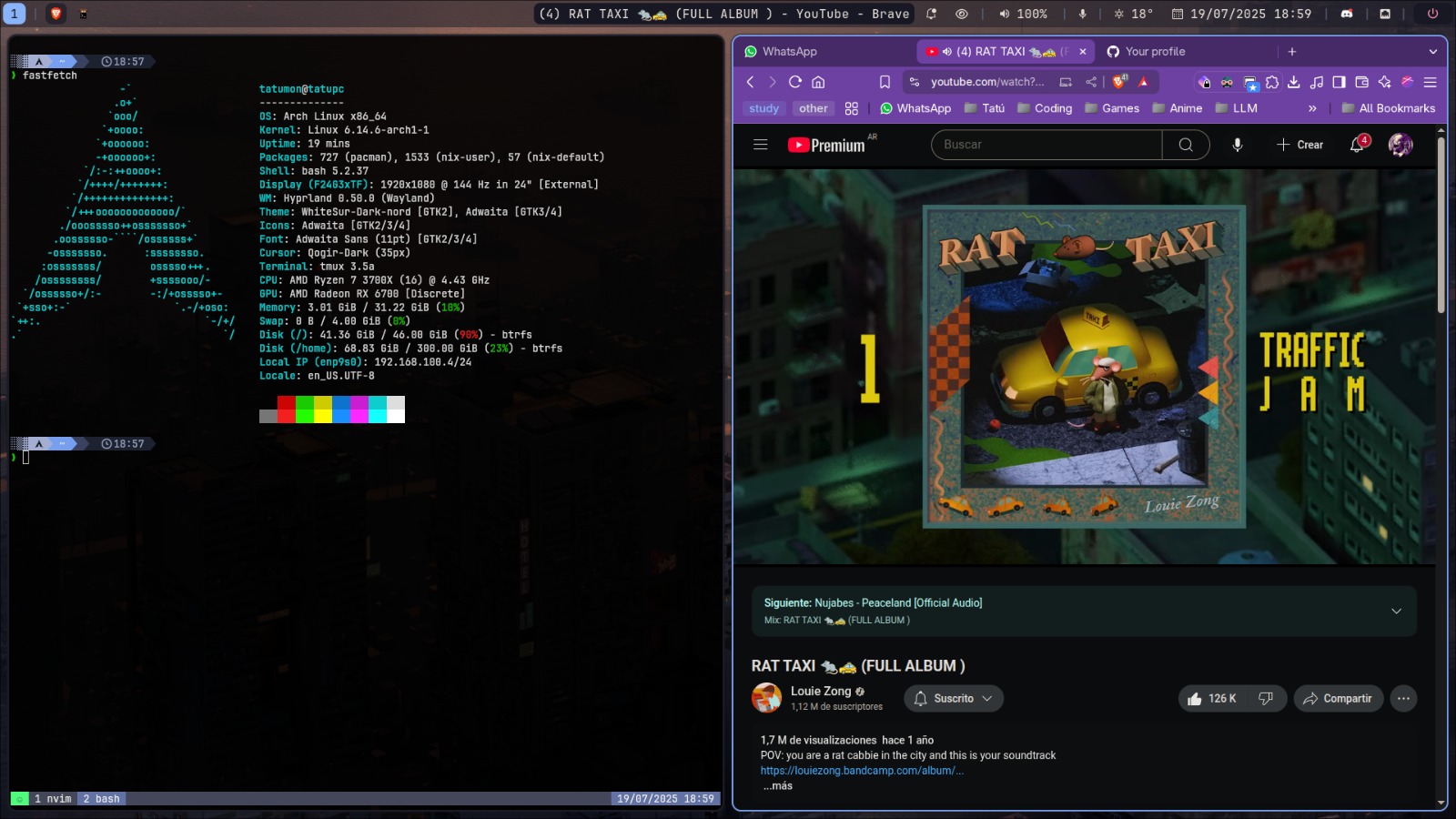Mute the RAT TAXI tab audio icon
Screen dimensions: 1456x819
point(947,52)
